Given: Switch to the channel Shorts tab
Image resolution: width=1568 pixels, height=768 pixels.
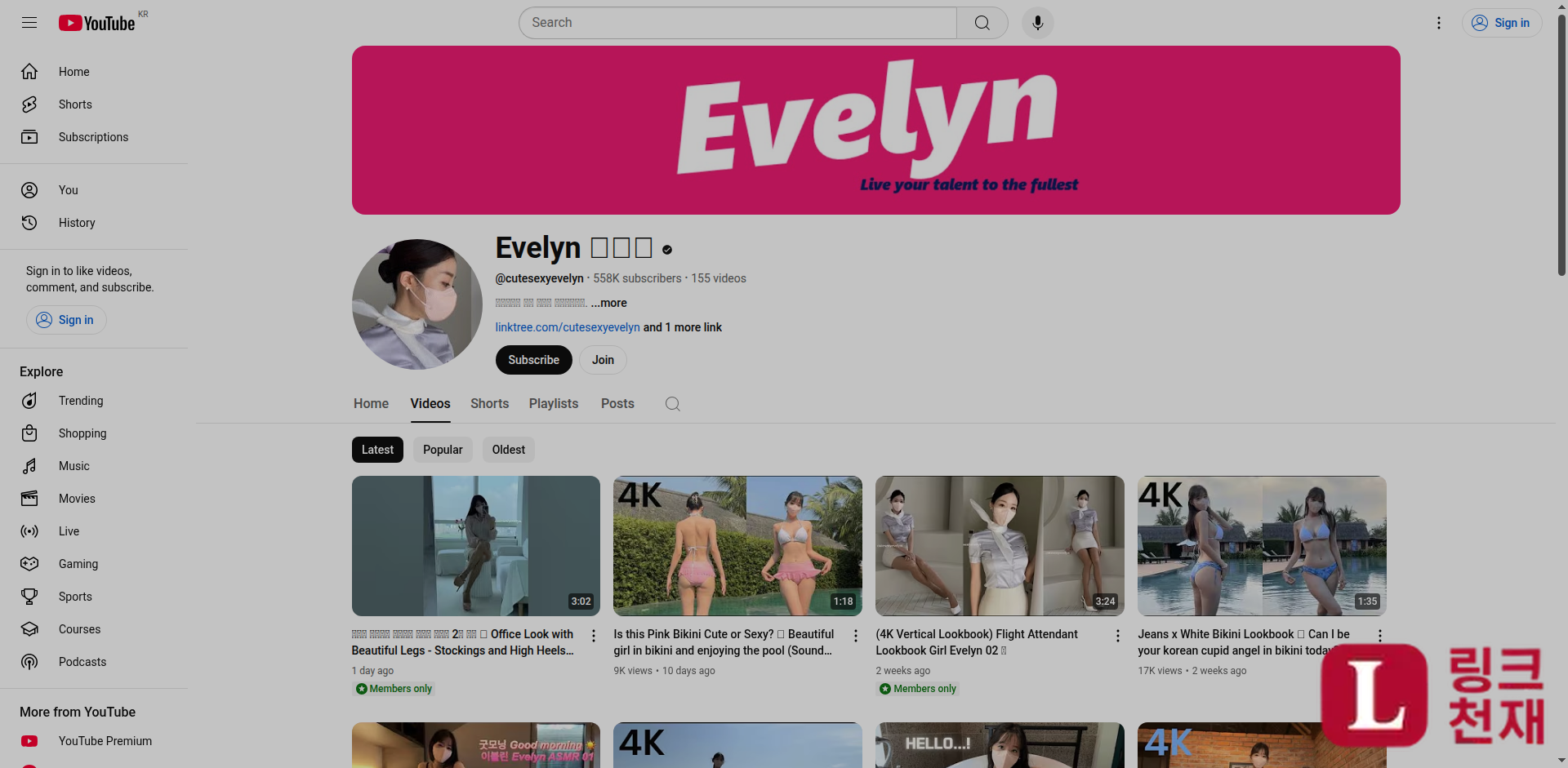Looking at the screenshot, I should (x=489, y=404).
